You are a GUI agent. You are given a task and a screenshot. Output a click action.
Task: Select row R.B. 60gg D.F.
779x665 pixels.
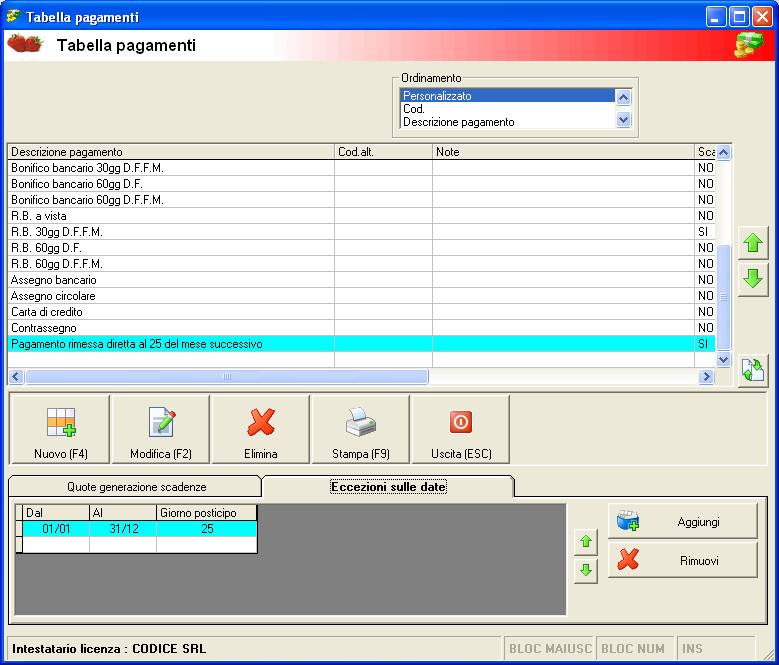[362, 247]
